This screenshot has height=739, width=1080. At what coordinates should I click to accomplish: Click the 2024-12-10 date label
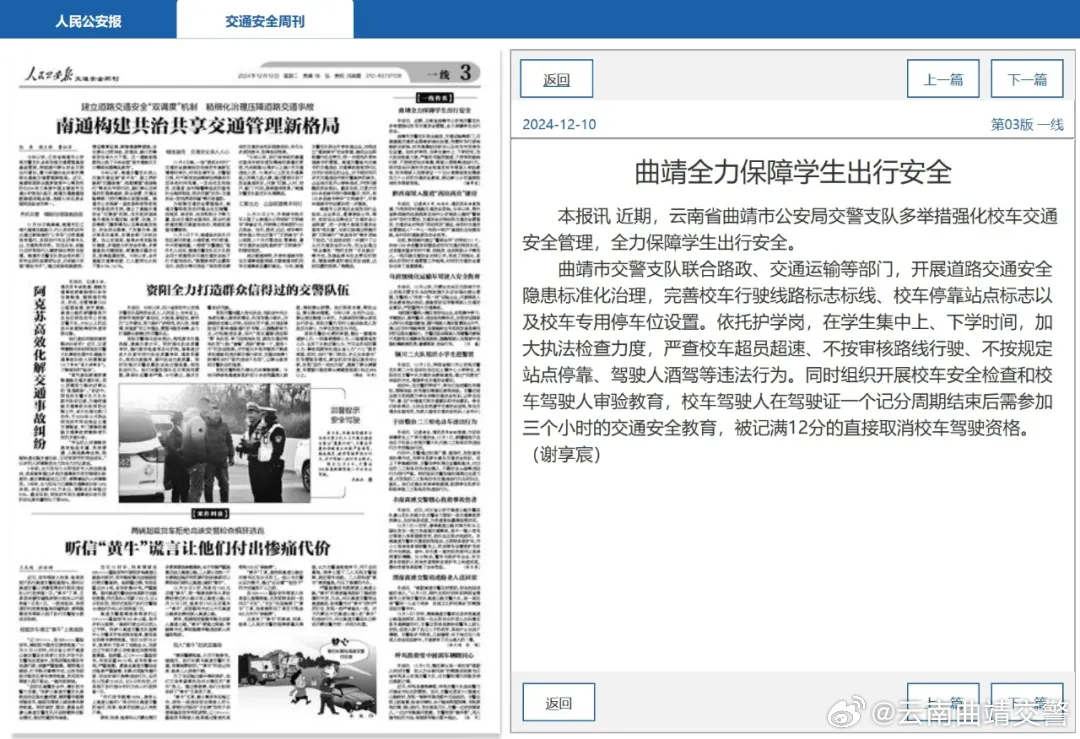tap(559, 124)
